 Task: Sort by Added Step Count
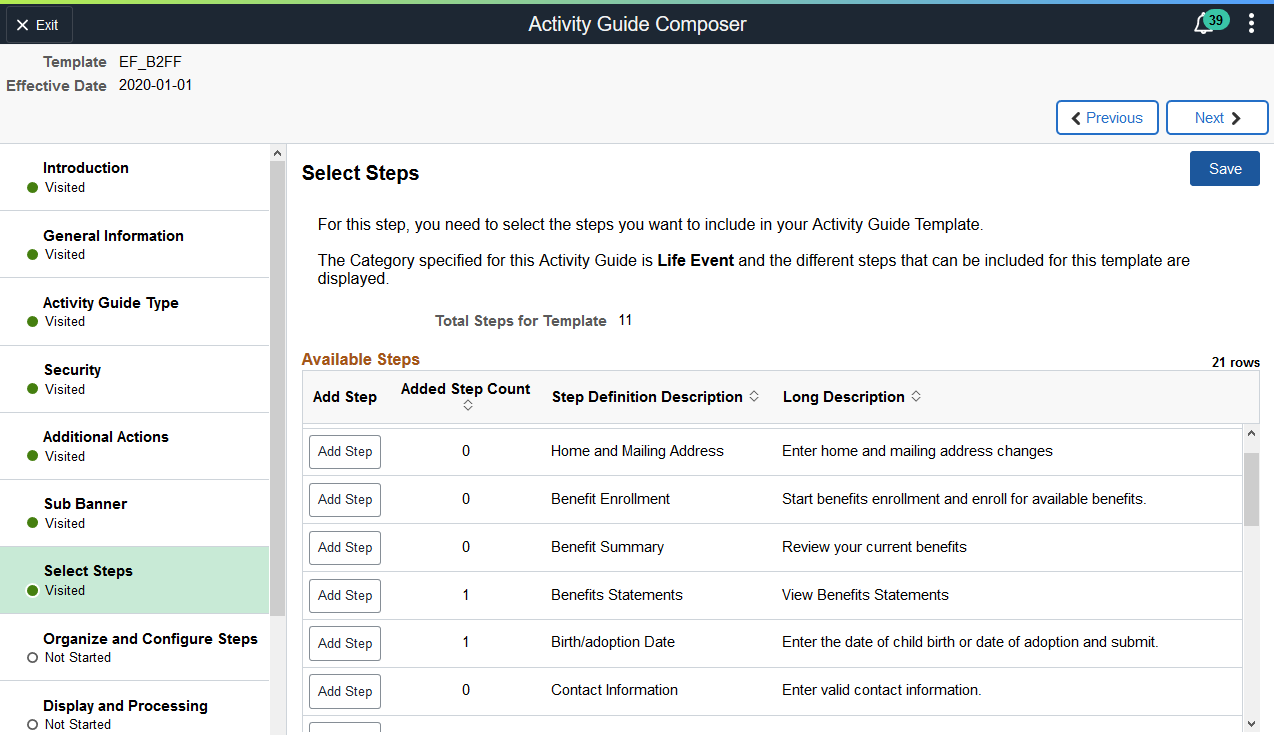tap(466, 397)
